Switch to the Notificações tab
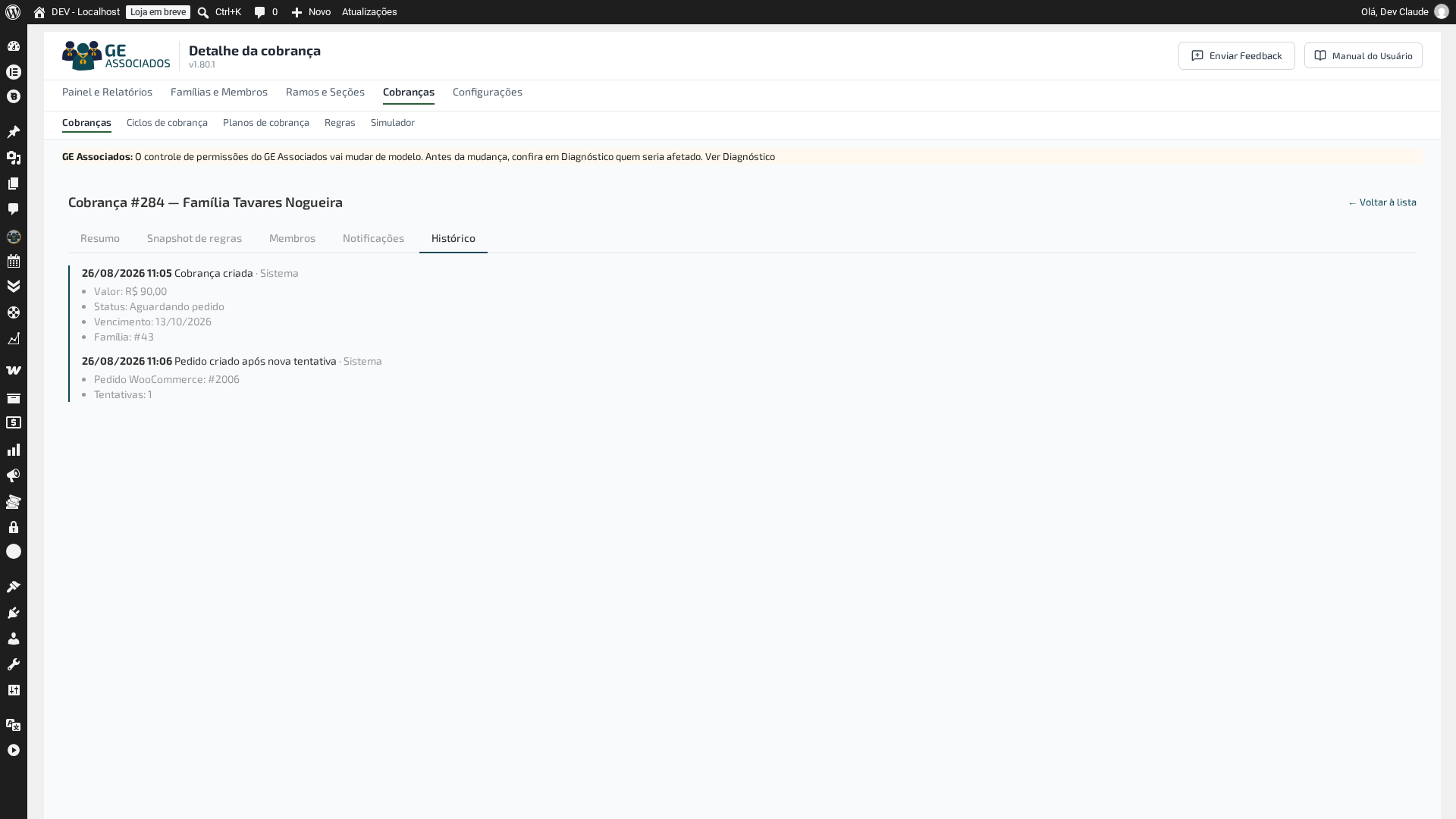This screenshot has width=1456, height=819. 373,238
